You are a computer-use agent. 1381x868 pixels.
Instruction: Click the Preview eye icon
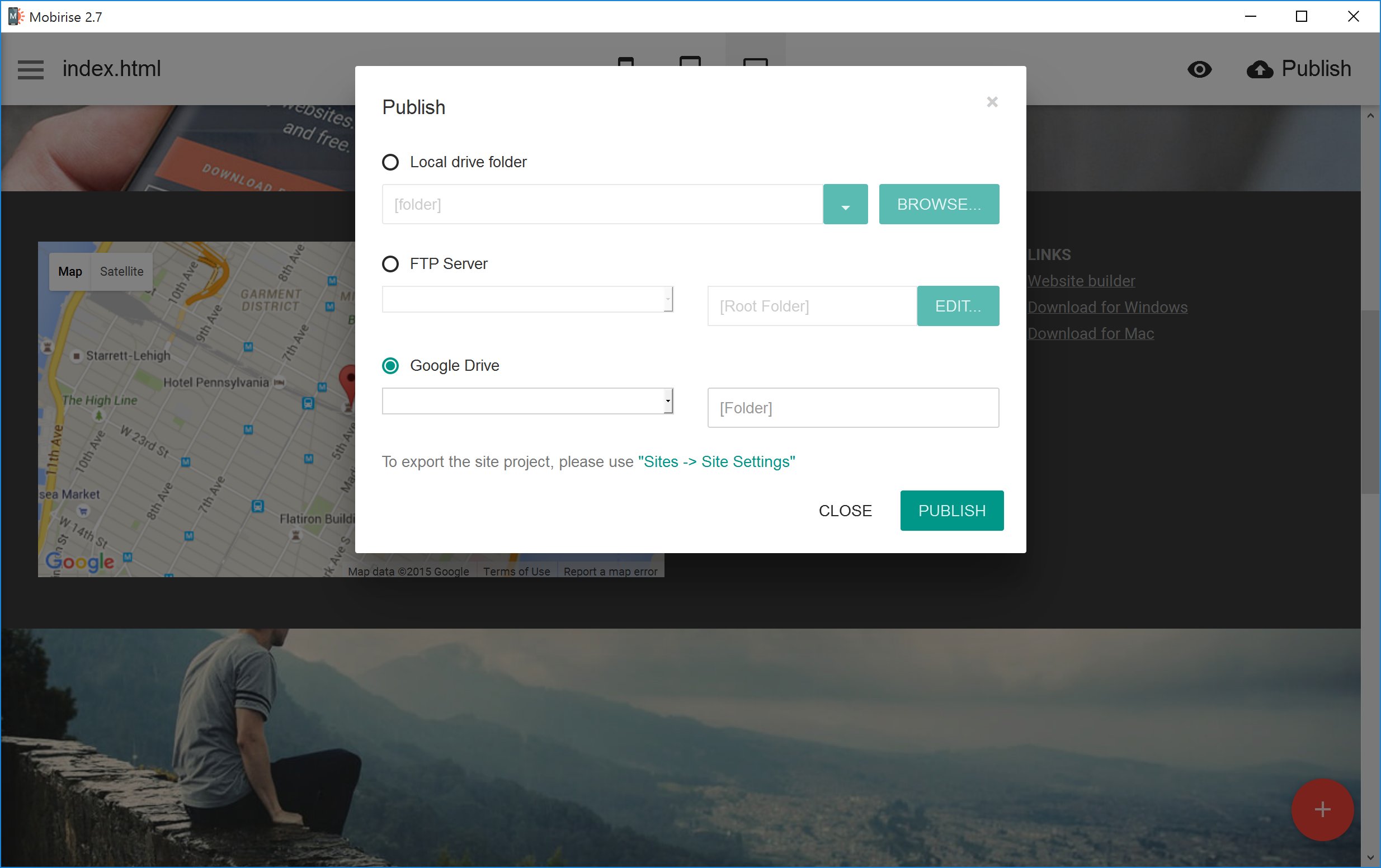(x=1199, y=68)
